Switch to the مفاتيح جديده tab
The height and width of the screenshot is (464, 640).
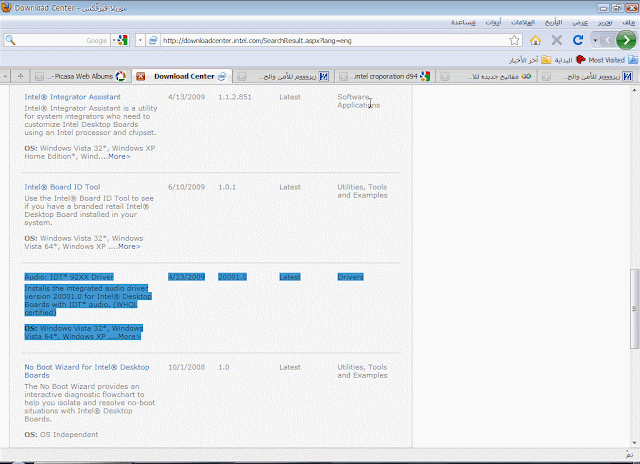(x=486, y=76)
